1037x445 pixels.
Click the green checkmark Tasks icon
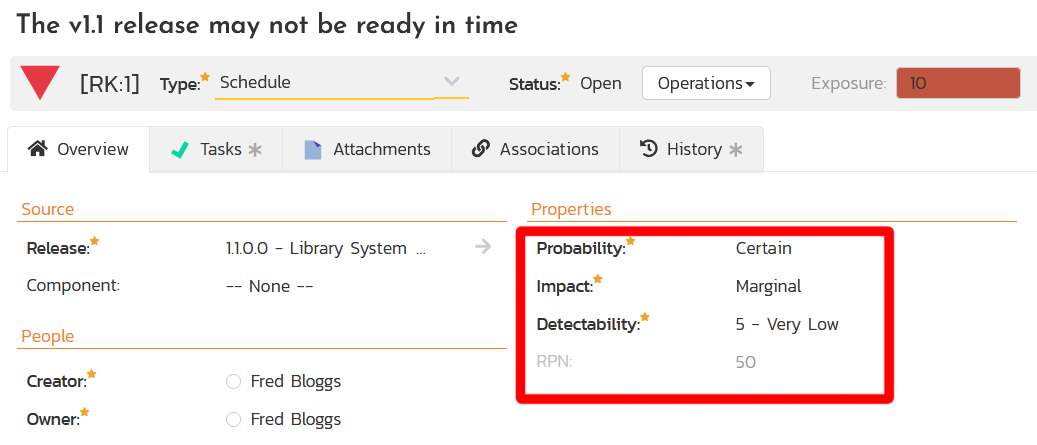point(181,150)
